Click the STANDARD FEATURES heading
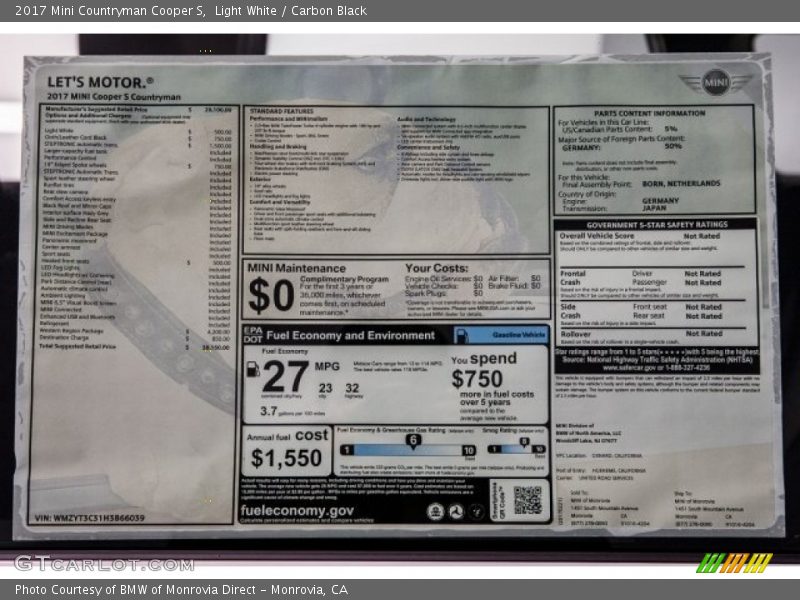The image size is (800, 600). (282, 111)
